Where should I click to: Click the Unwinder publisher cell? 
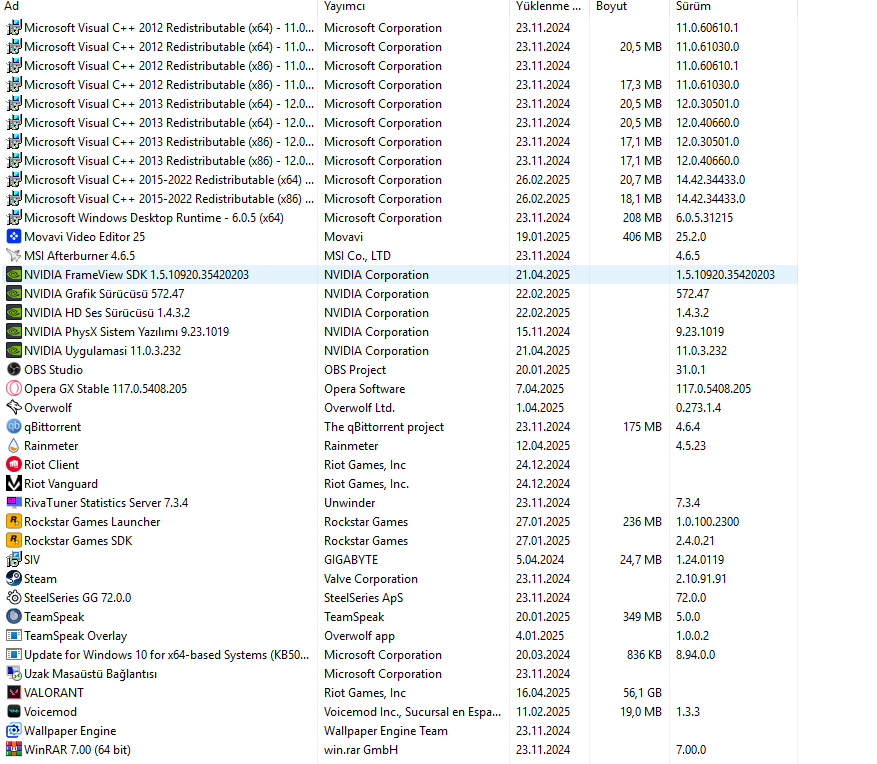click(350, 503)
